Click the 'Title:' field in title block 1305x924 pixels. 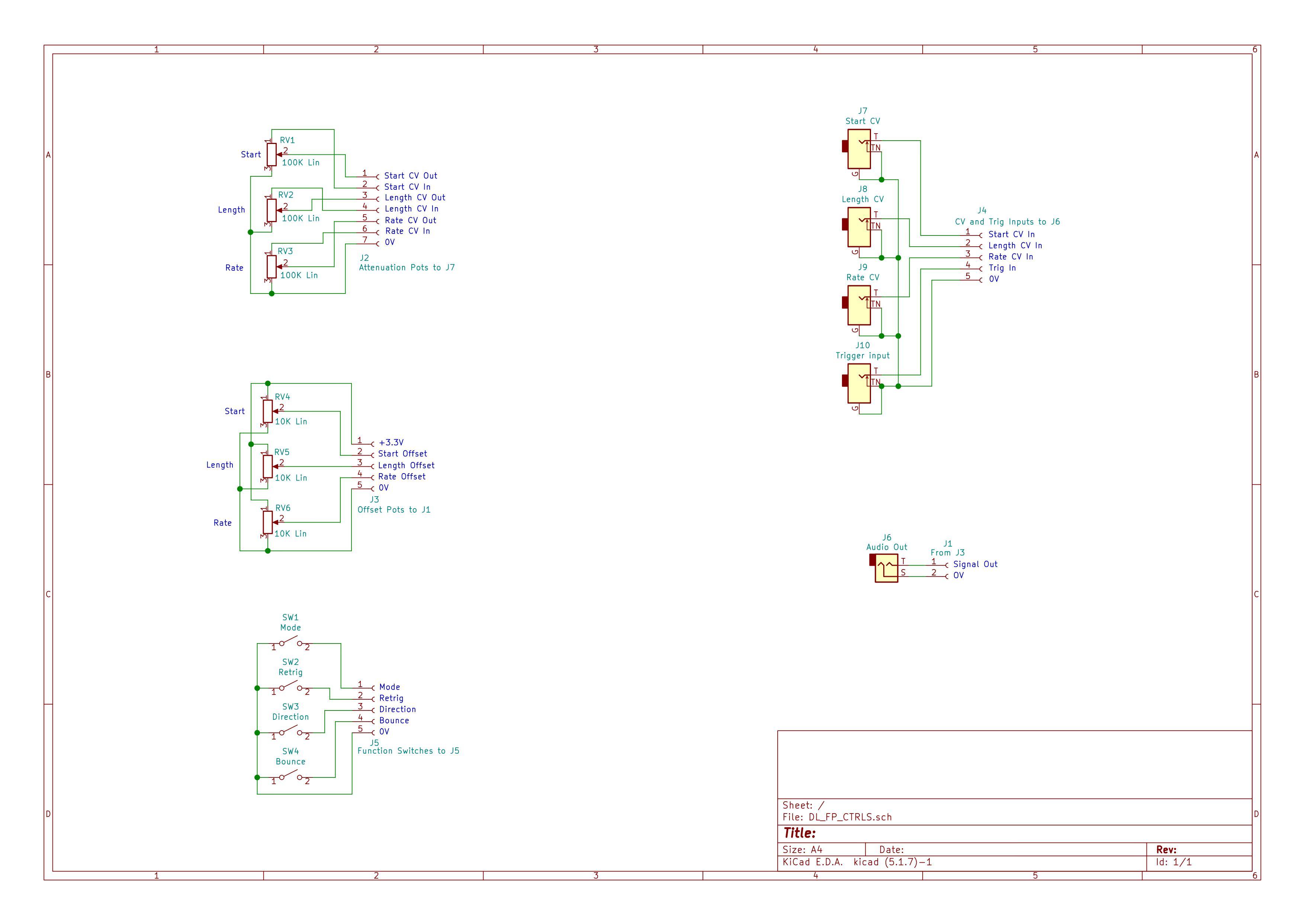pos(799,833)
